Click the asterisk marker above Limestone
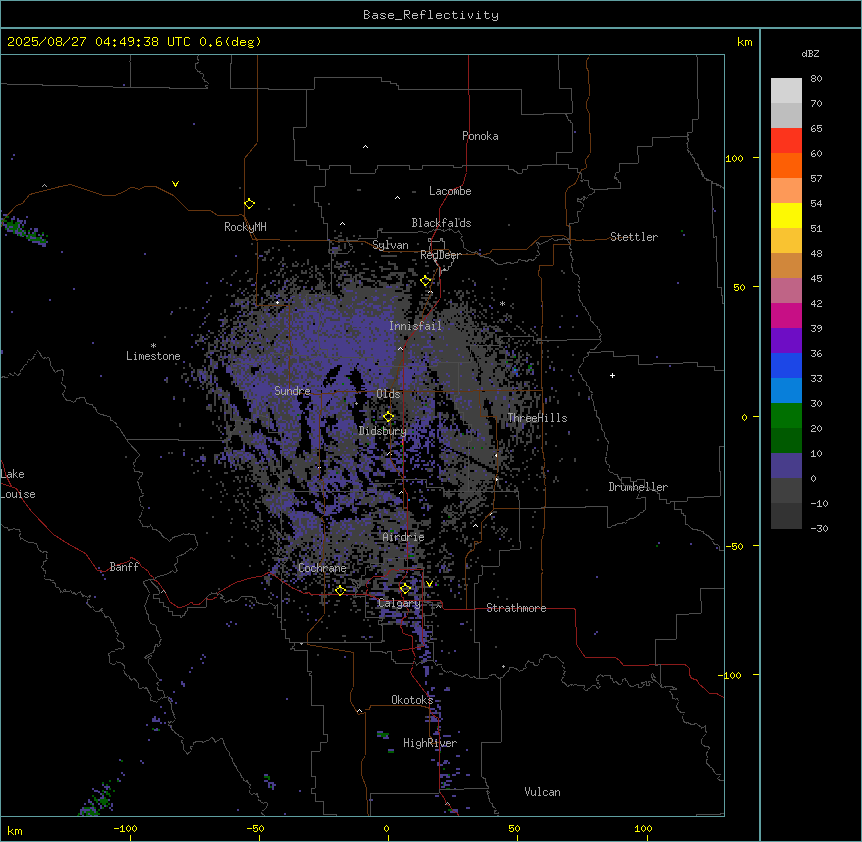862x842 pixels. (x=153, y=345)
